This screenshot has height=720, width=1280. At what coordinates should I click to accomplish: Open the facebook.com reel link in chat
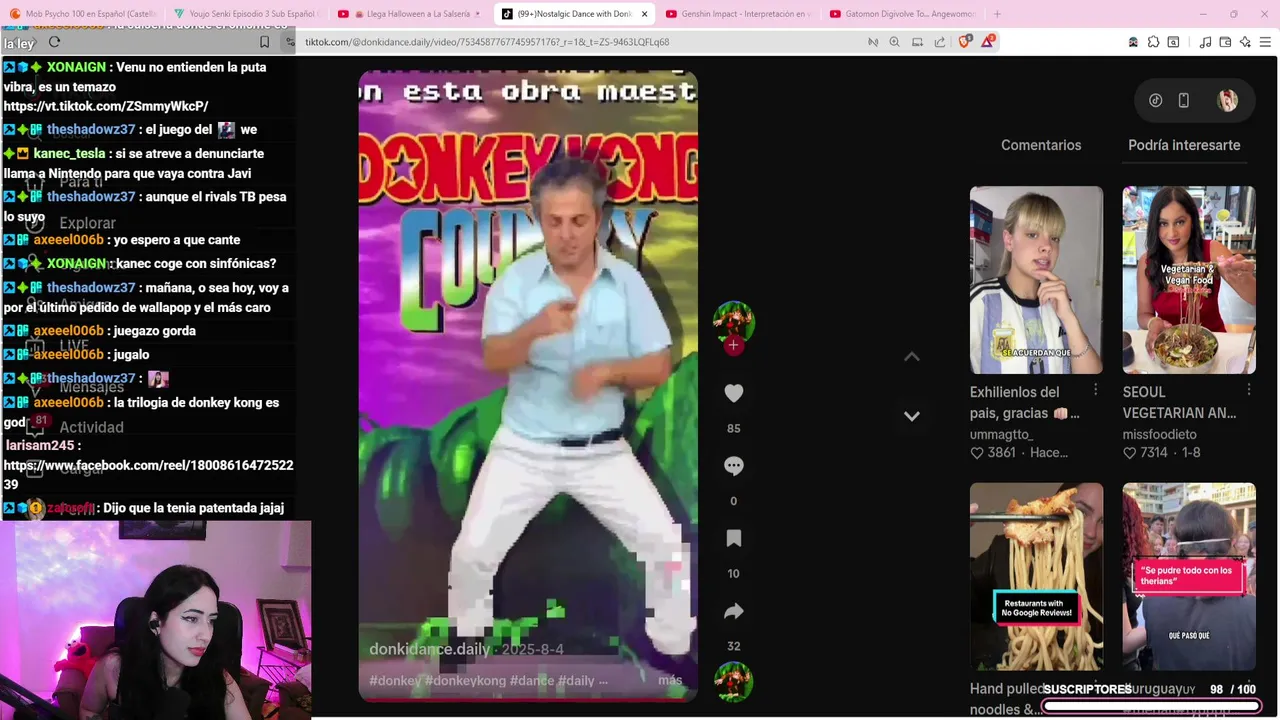[x=148, y=474]
